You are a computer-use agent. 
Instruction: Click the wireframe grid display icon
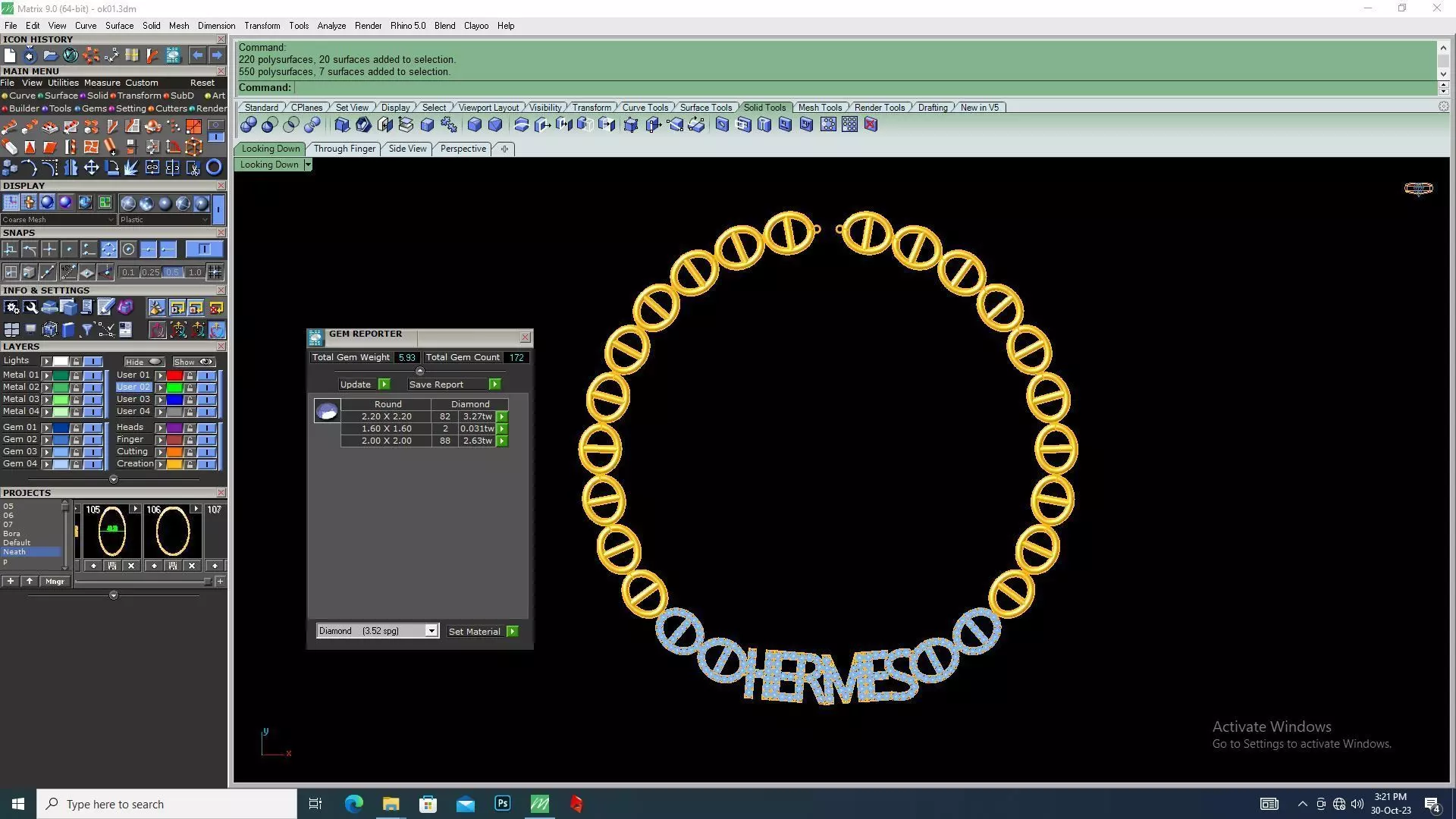pyautogui.click(x=11, y=202)
